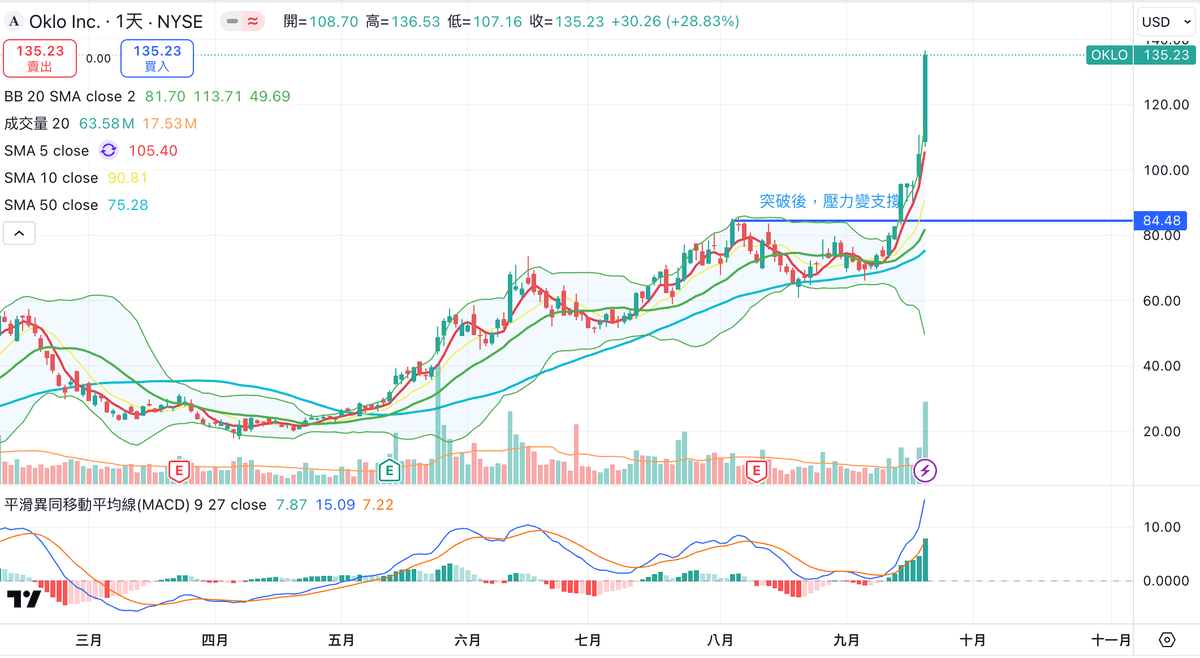Click the red ≈ data status indicator
Screen dimensions: 1200x658
coord(253,21)
